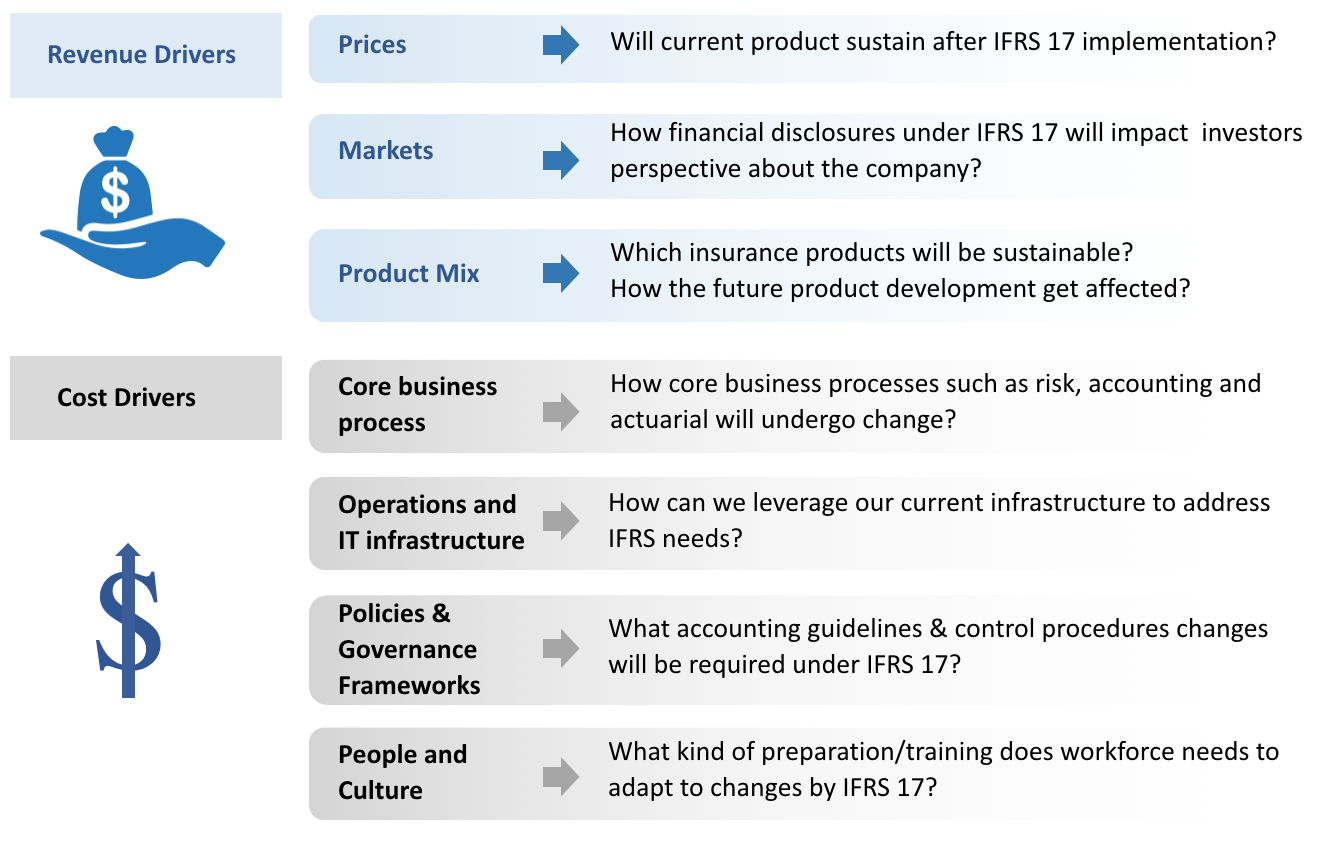1330x850 pixels.
Task: Select the Revenue Drivers header box
Action: [x=145, y=55]
